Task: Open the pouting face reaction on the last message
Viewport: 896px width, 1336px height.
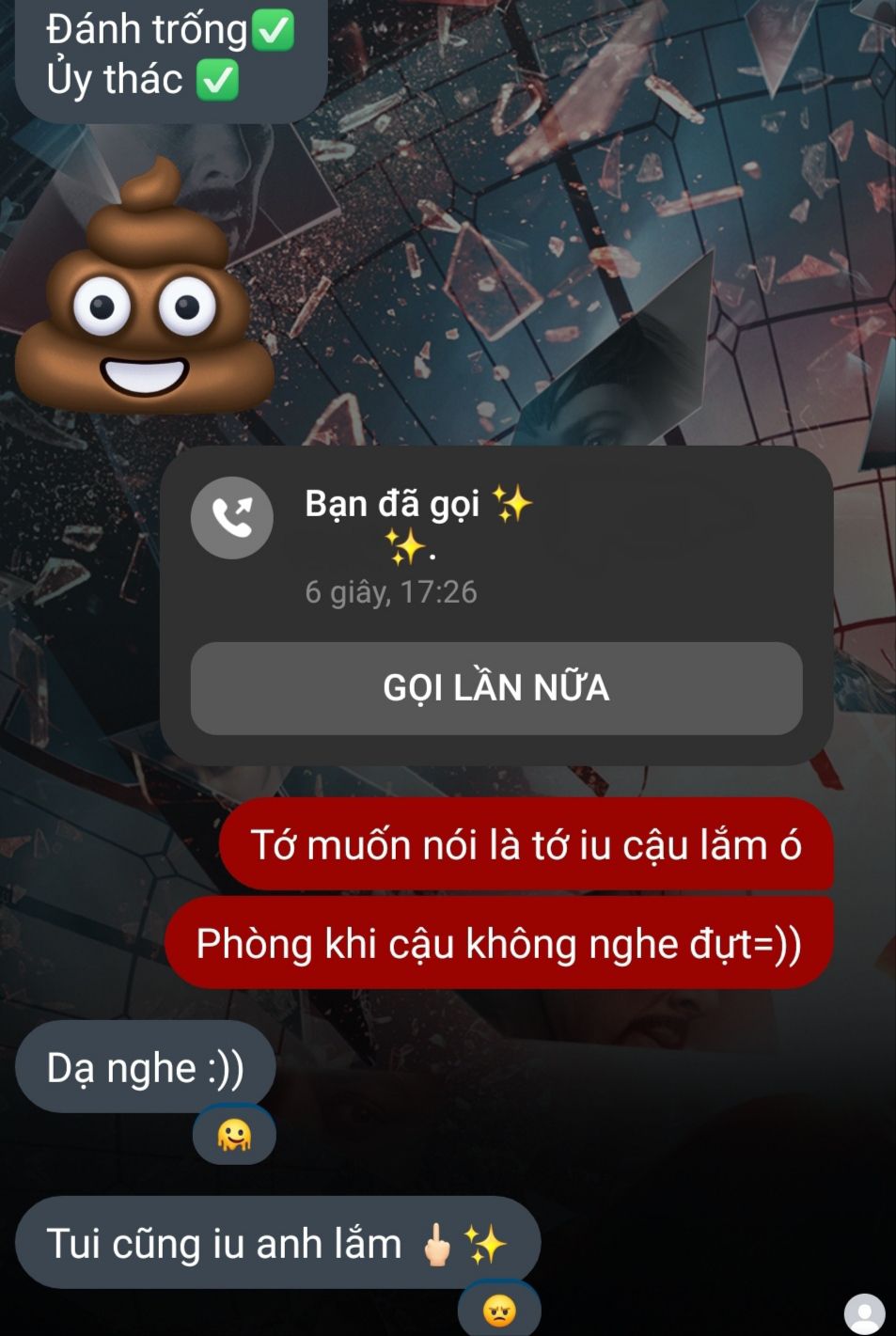Action: pyautogui.click(x=499, y=1310)
